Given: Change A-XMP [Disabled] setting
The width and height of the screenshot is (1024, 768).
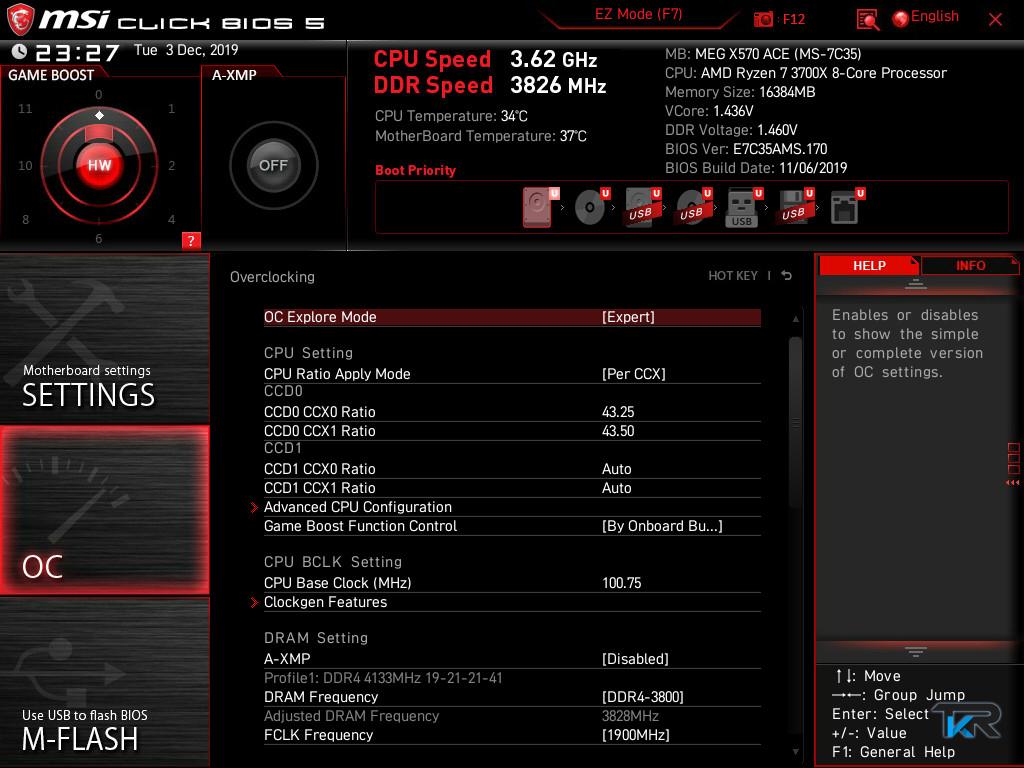Looking at the screenshot, I should click(512, 659).
